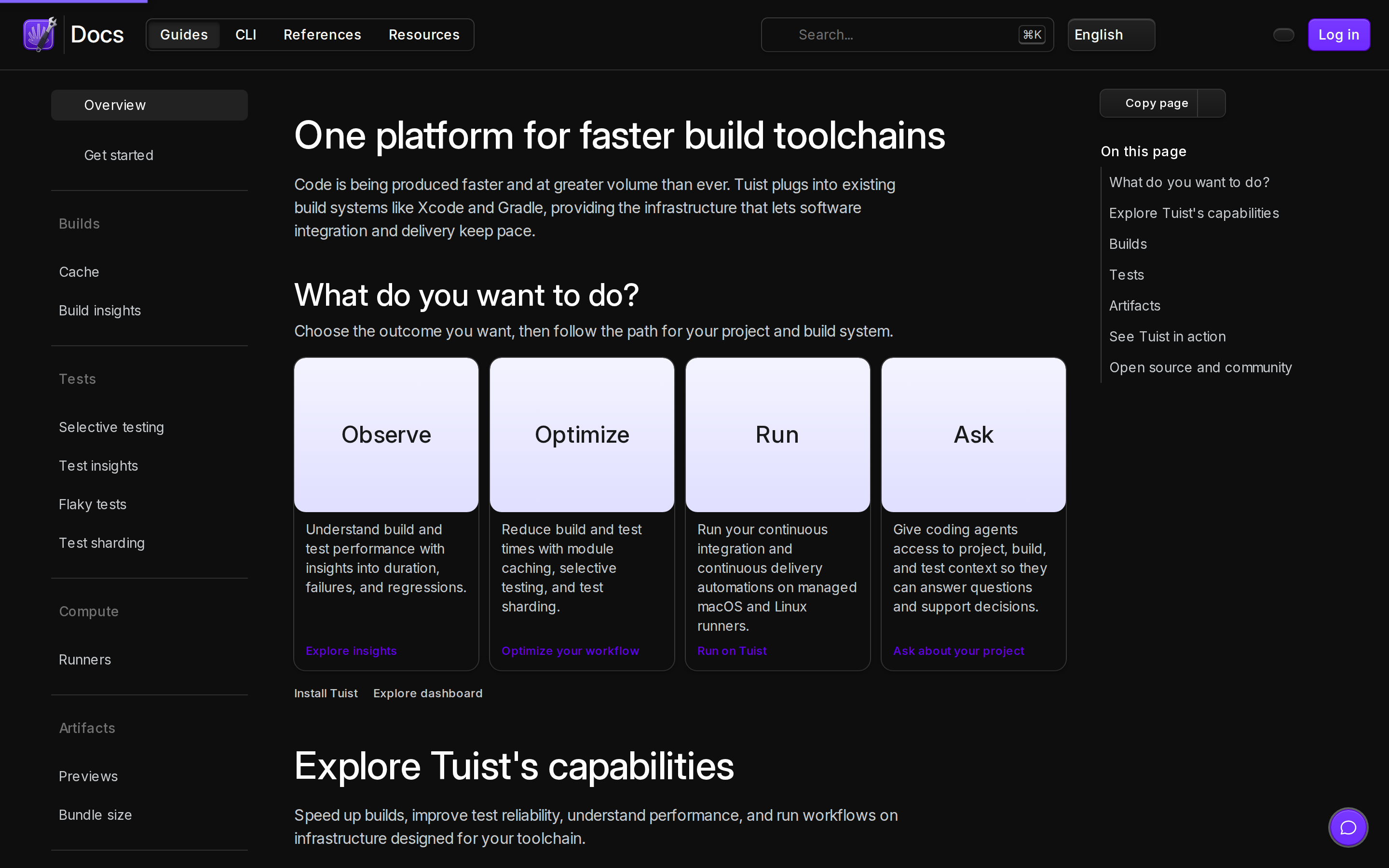The height and width of the screenshot is (868, 1389).
Task: Click the Optimize card image
Action: point(582,434)
